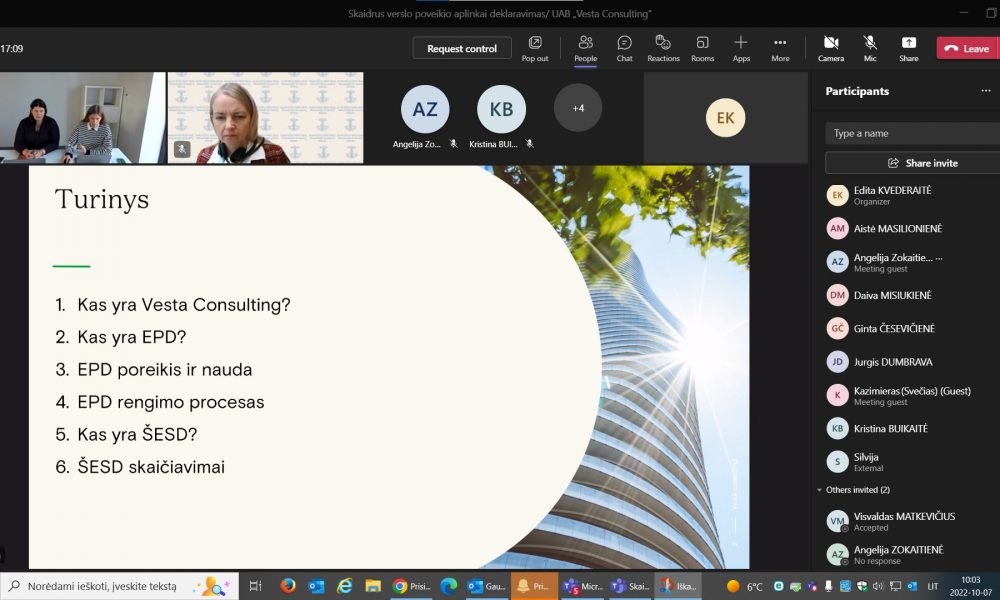Unmute the Mic

point(870,48)
